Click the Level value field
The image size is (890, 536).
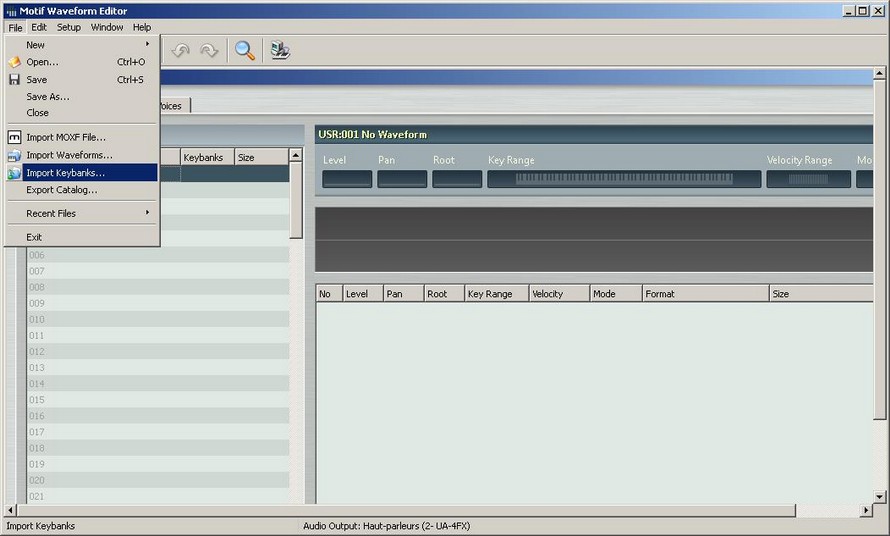[x=347, y=179]
